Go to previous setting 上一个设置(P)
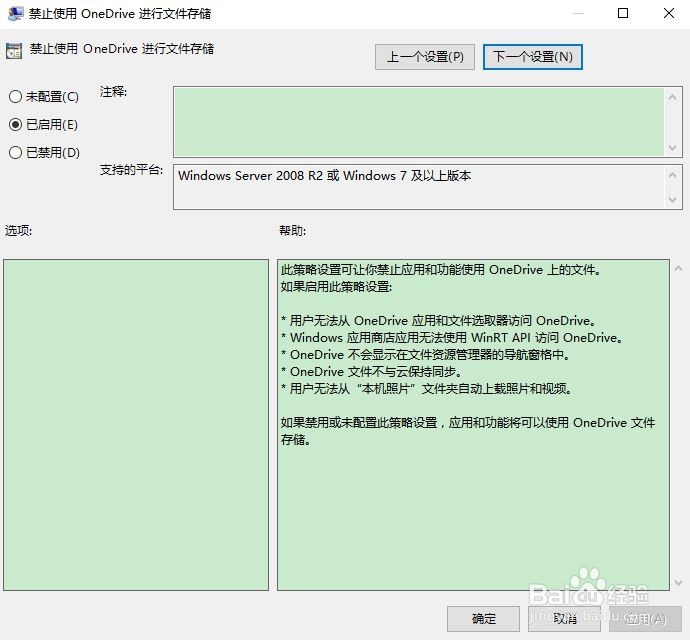The height and width of the screenshot is (640, 690). tap(425, 57)
